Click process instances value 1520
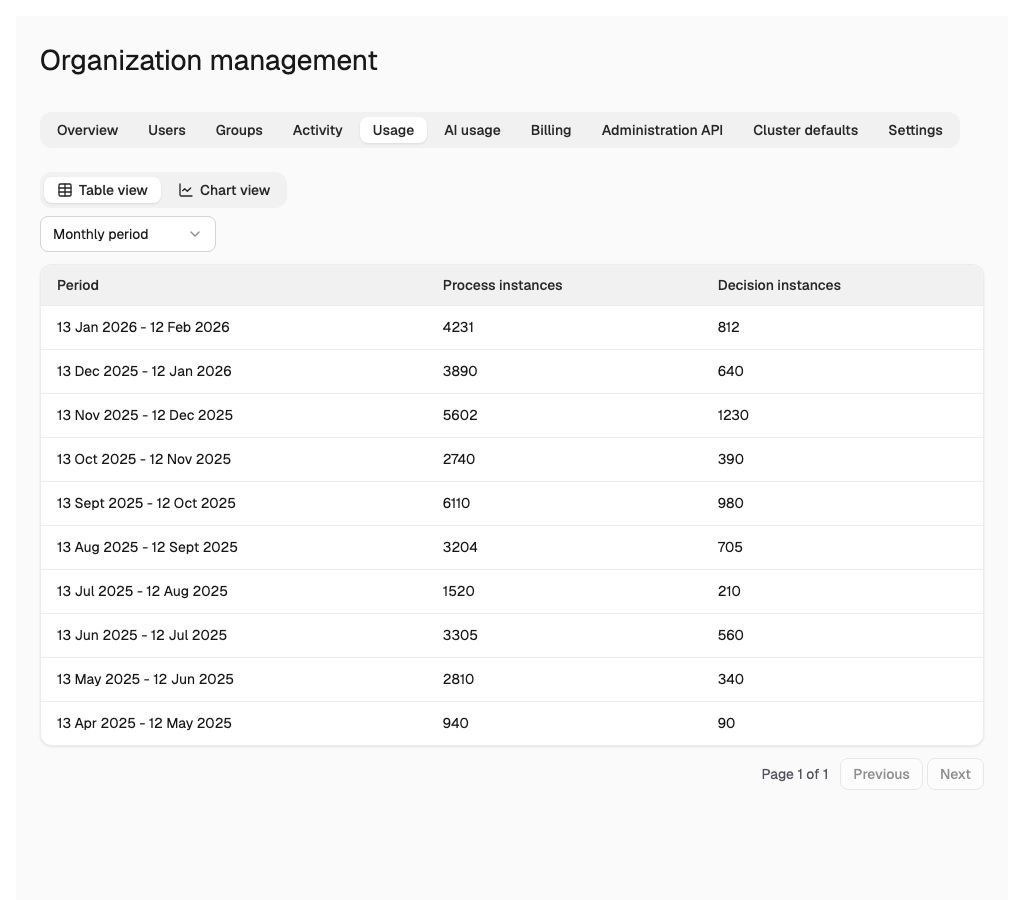1024x900 pixels. coord(458,591)
